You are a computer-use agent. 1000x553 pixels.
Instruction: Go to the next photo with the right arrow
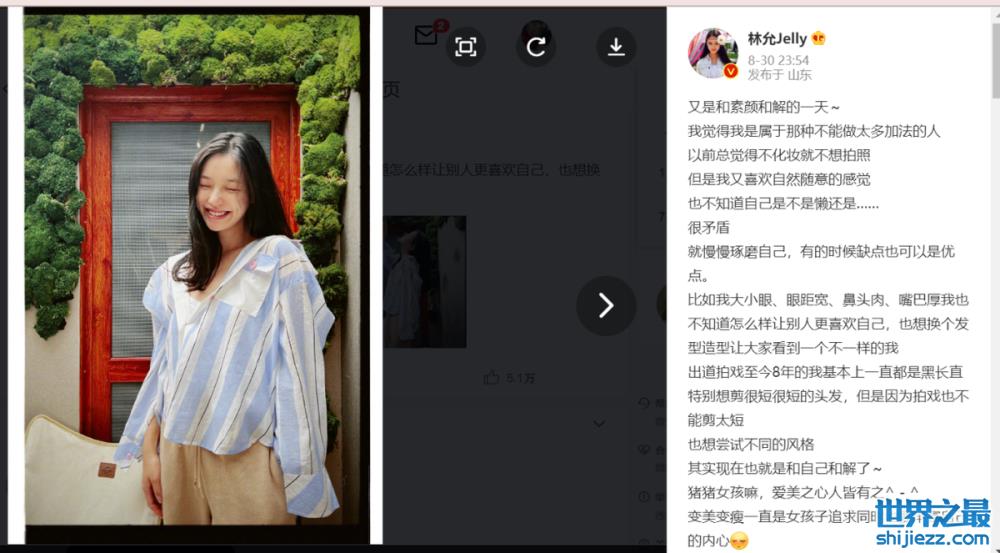point(606,306)
